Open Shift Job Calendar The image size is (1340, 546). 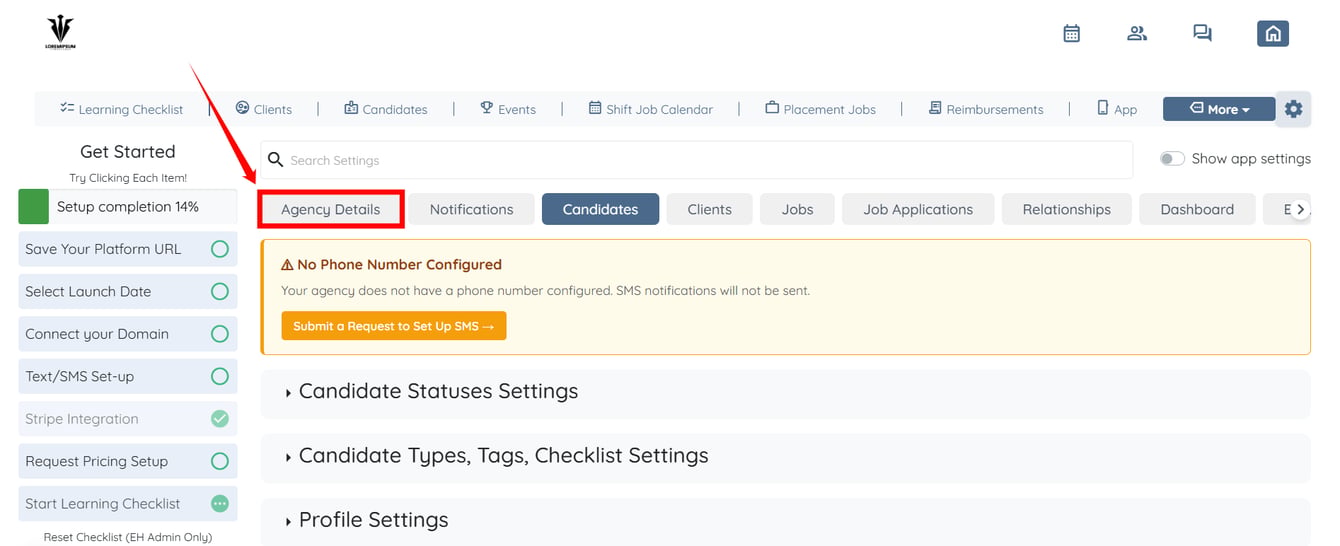pyautogui.click(x=650, y=109)
